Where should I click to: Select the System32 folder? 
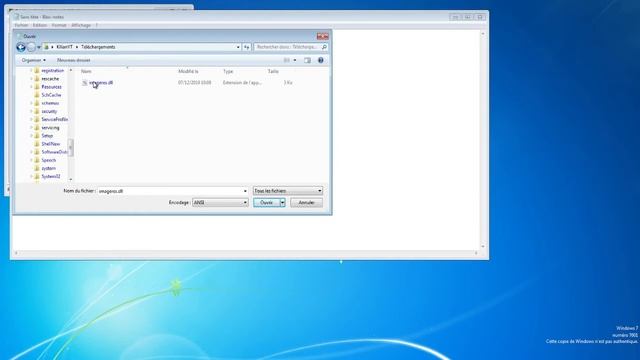pyautogui.click(x=51, y=177)
